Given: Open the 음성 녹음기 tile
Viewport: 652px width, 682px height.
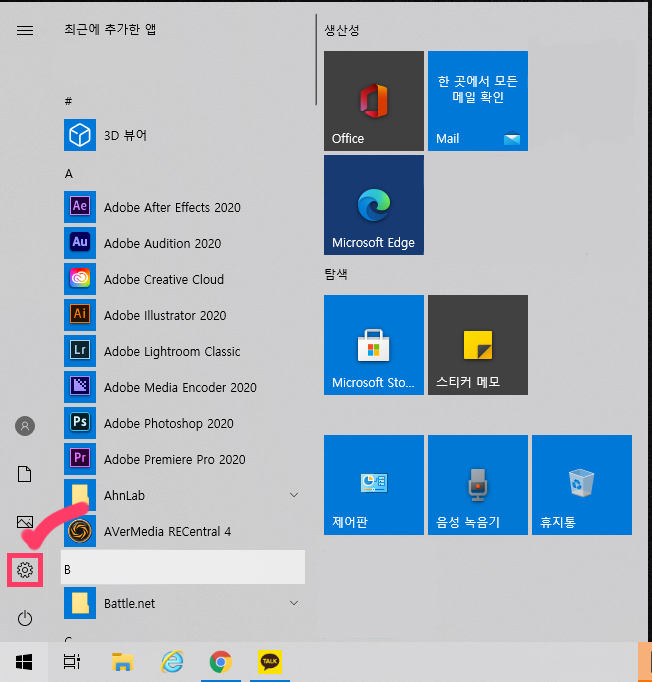Looking at the screenshot, I should (478, 485).
